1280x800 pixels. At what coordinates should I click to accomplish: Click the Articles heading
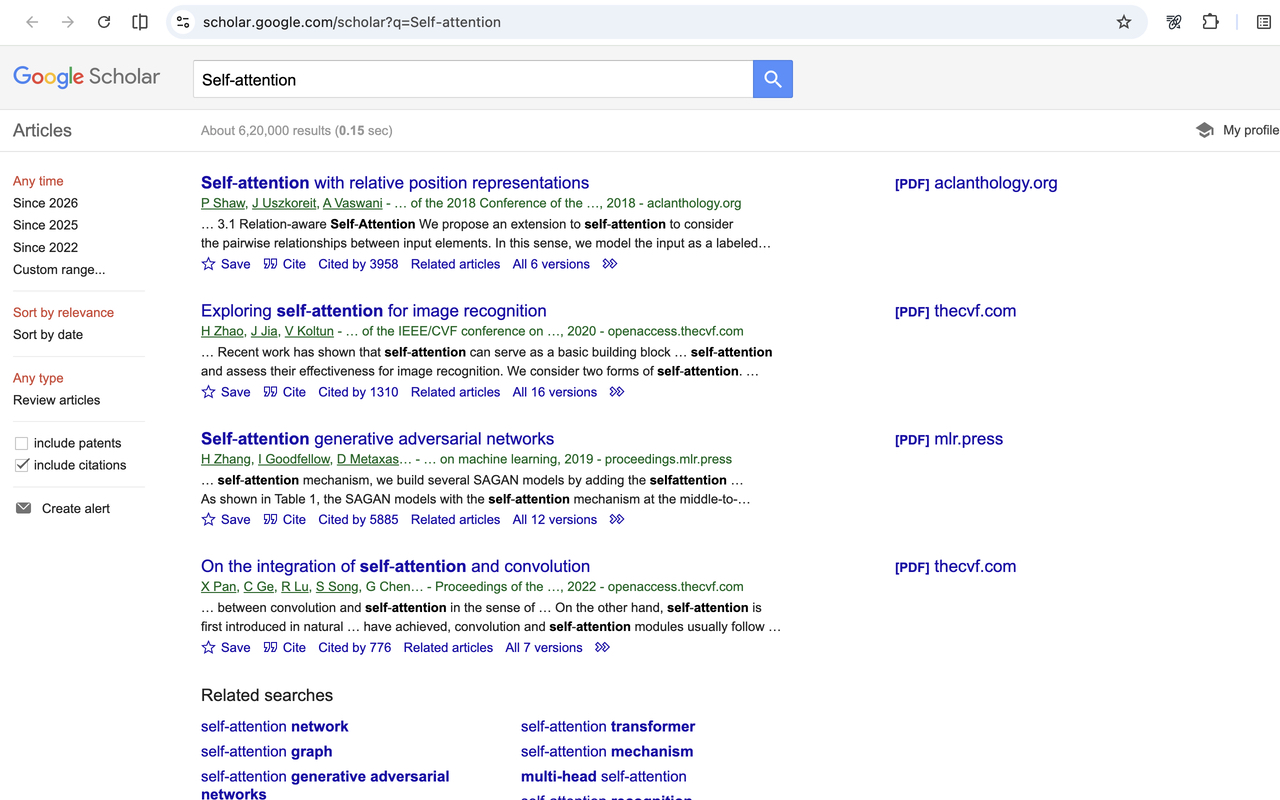42,130
